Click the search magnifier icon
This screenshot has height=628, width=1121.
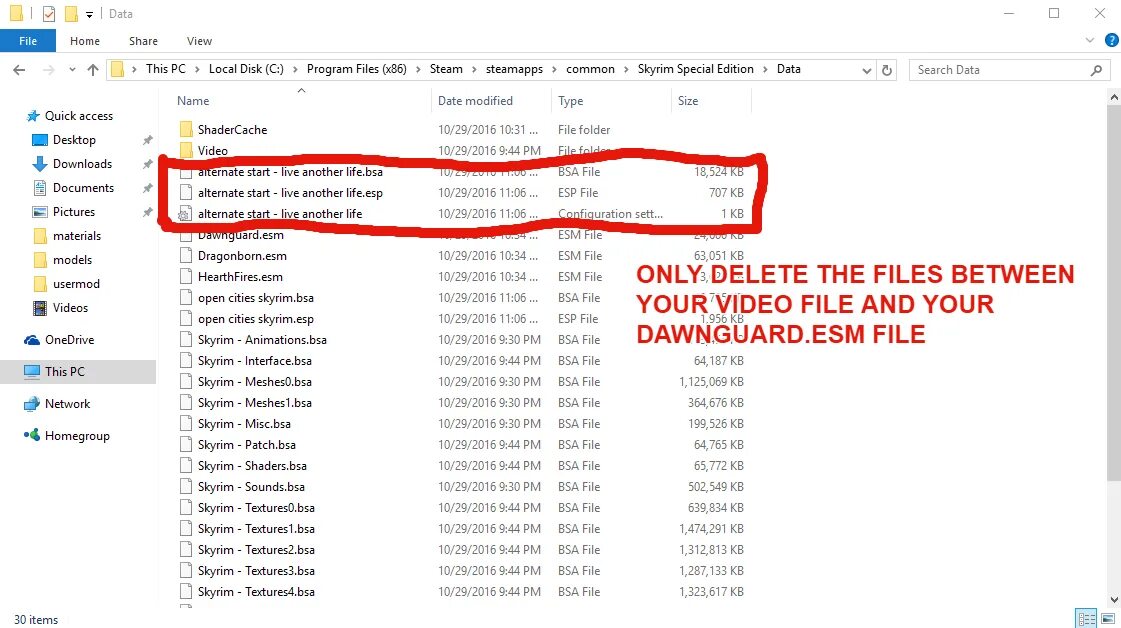pyautogui.click(x=1097, y=69)
